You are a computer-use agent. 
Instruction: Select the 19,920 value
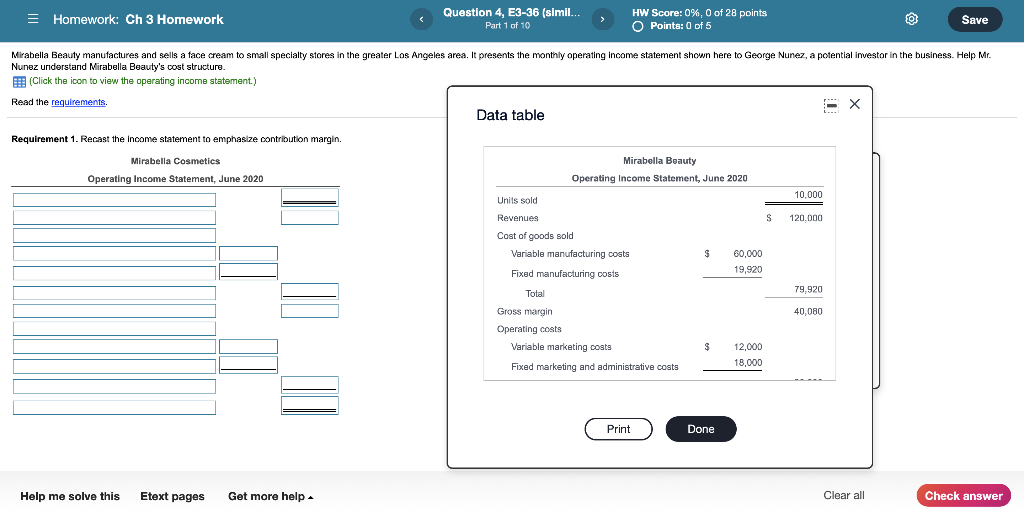tap(748, 269)
